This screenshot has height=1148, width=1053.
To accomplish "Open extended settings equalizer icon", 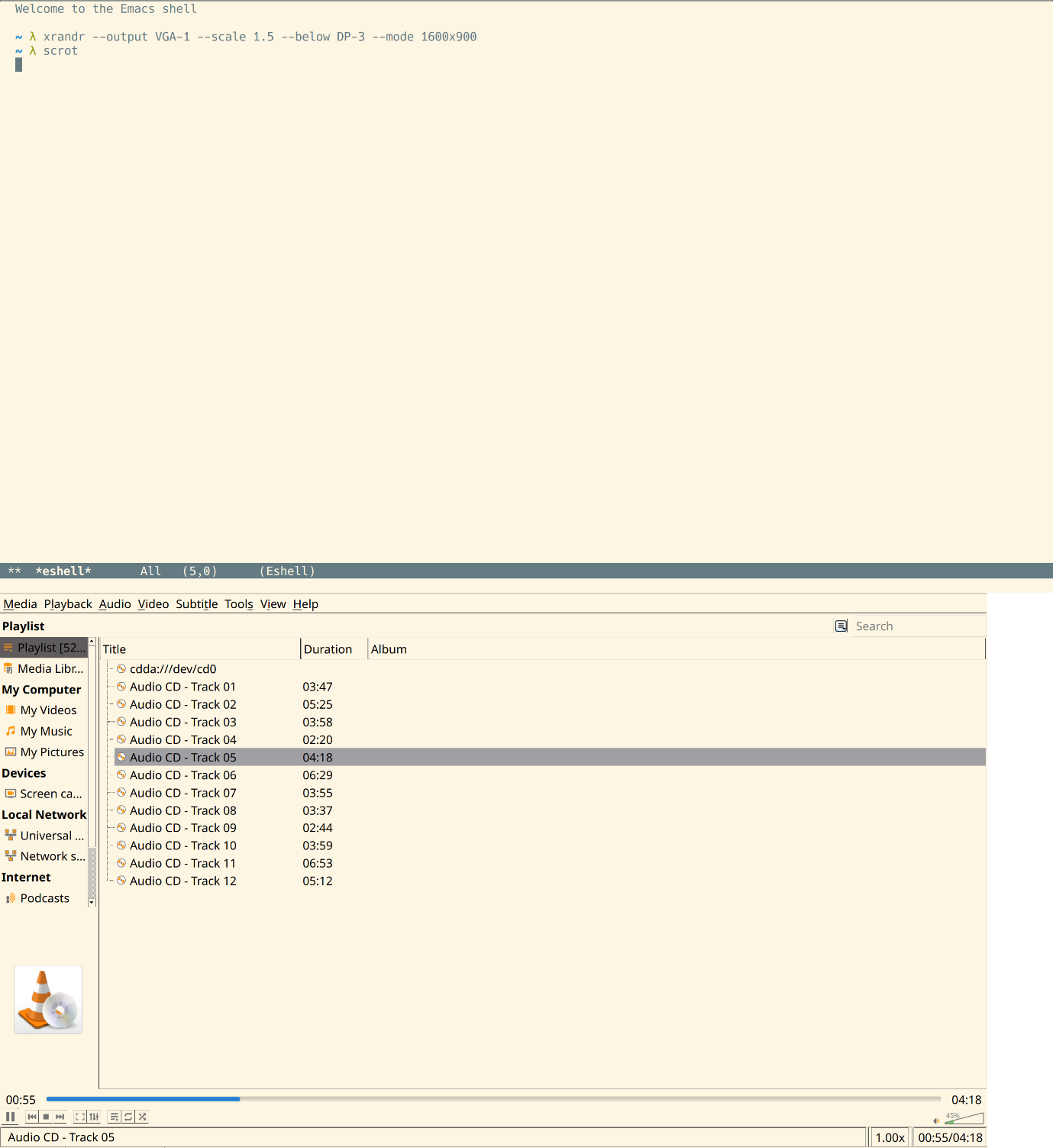I will (94, 1117).
